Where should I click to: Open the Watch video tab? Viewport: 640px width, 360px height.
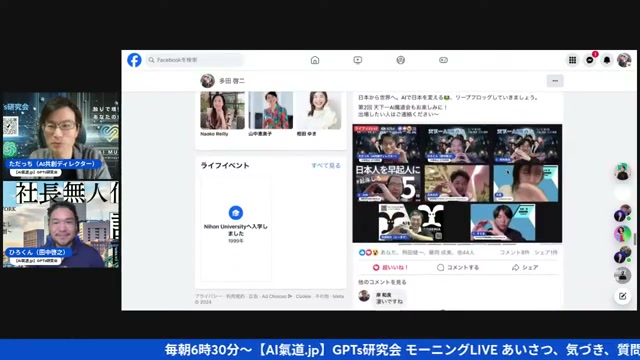358,60
